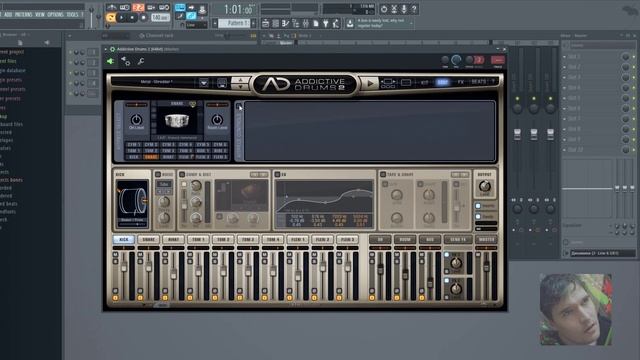Image resolution: width=640 pixels, height=360 pixels.
Task: Arm the FL Studio record button
Action: point(143,18)
